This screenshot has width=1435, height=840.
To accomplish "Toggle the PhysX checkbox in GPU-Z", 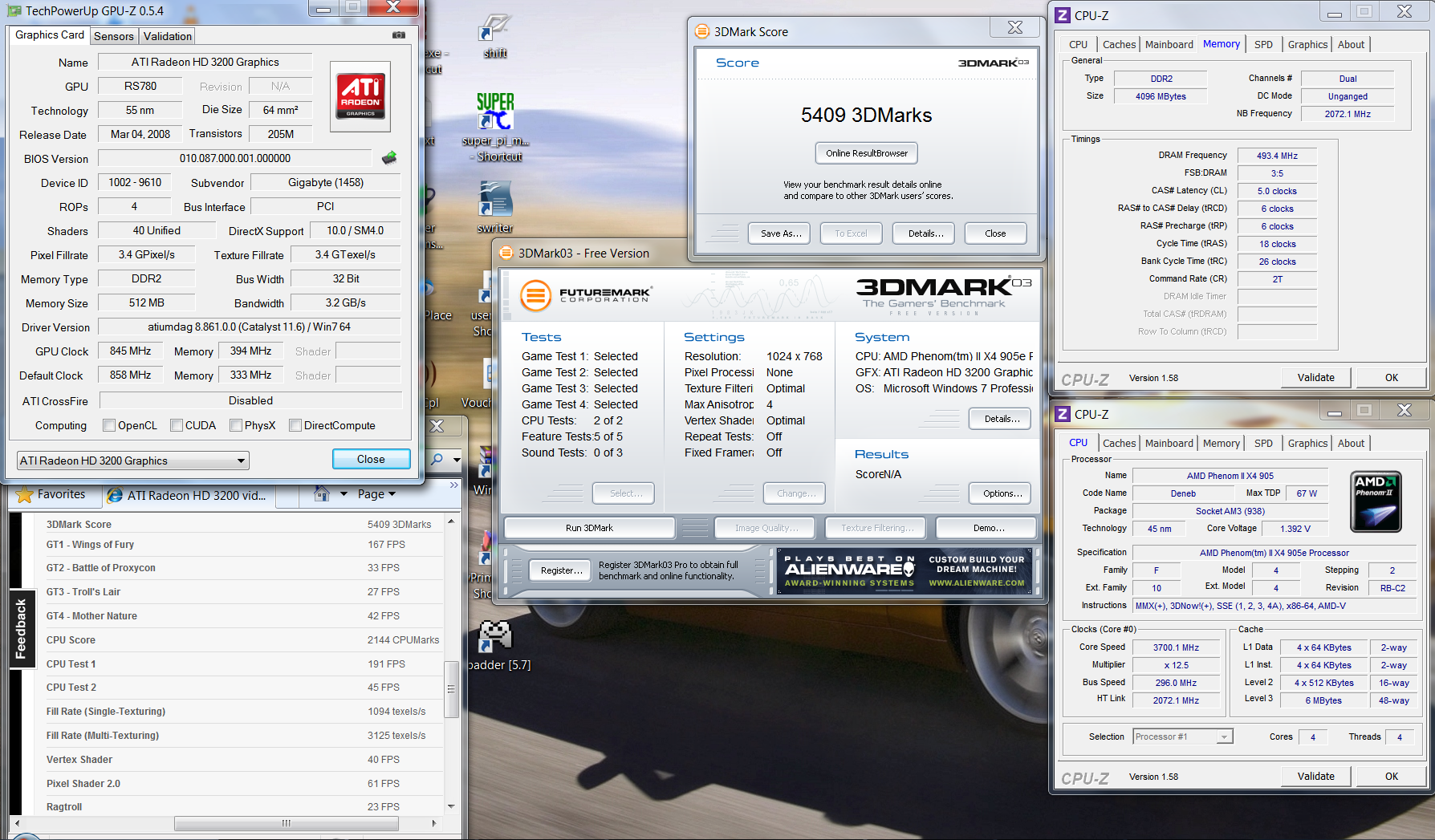I will (236, 425).
